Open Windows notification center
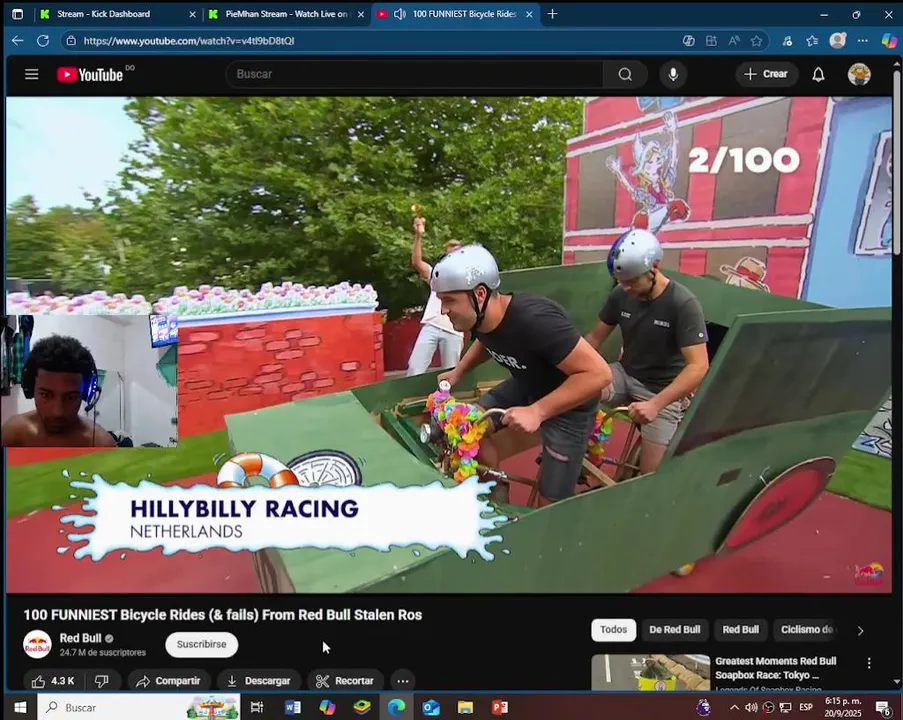 883,707
